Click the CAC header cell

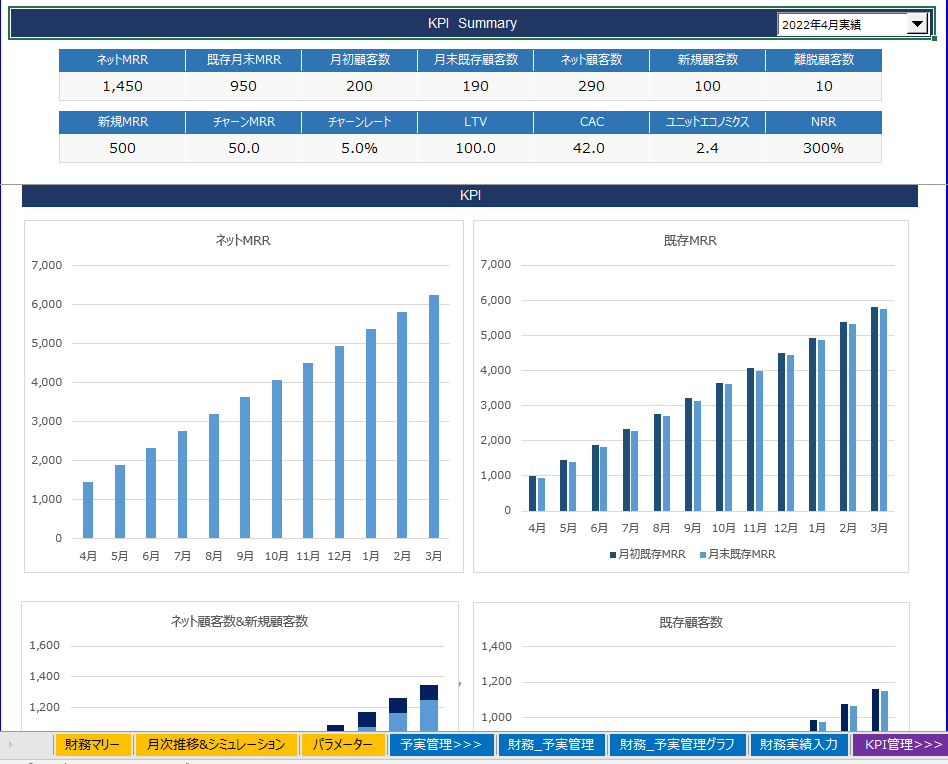[x=591, y=122]
